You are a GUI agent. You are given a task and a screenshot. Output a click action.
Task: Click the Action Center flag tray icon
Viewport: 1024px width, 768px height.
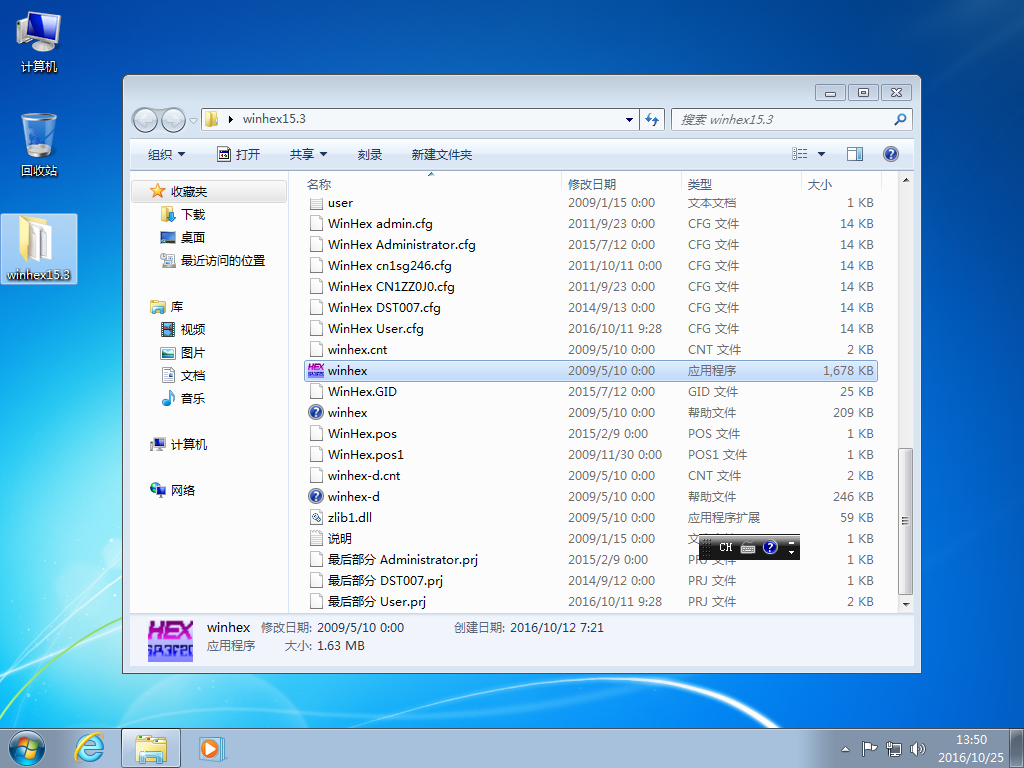coord(869,749)
